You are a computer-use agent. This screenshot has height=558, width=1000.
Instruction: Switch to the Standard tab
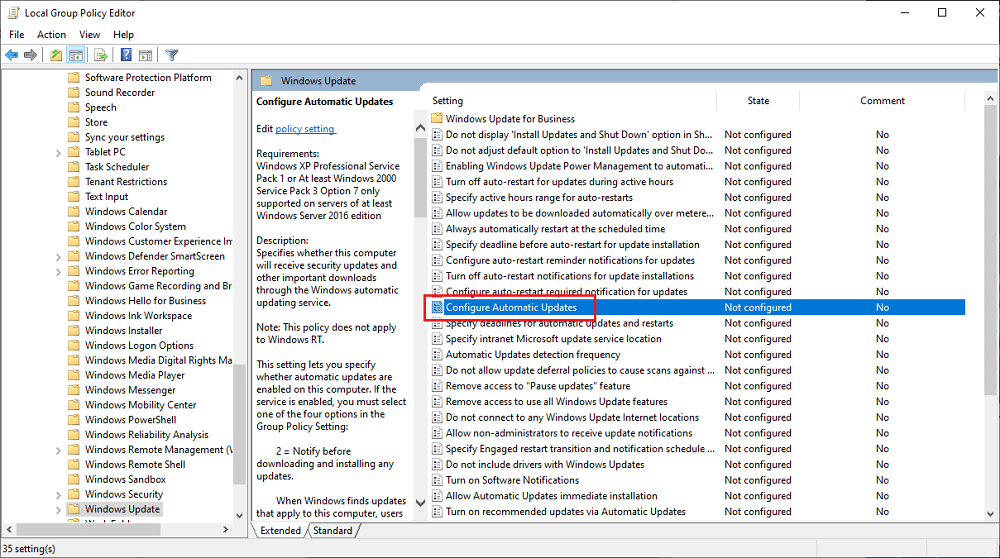[x=332, y=531]
